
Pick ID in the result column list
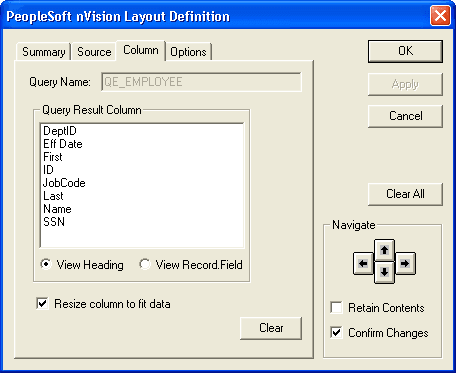point(142,170)
